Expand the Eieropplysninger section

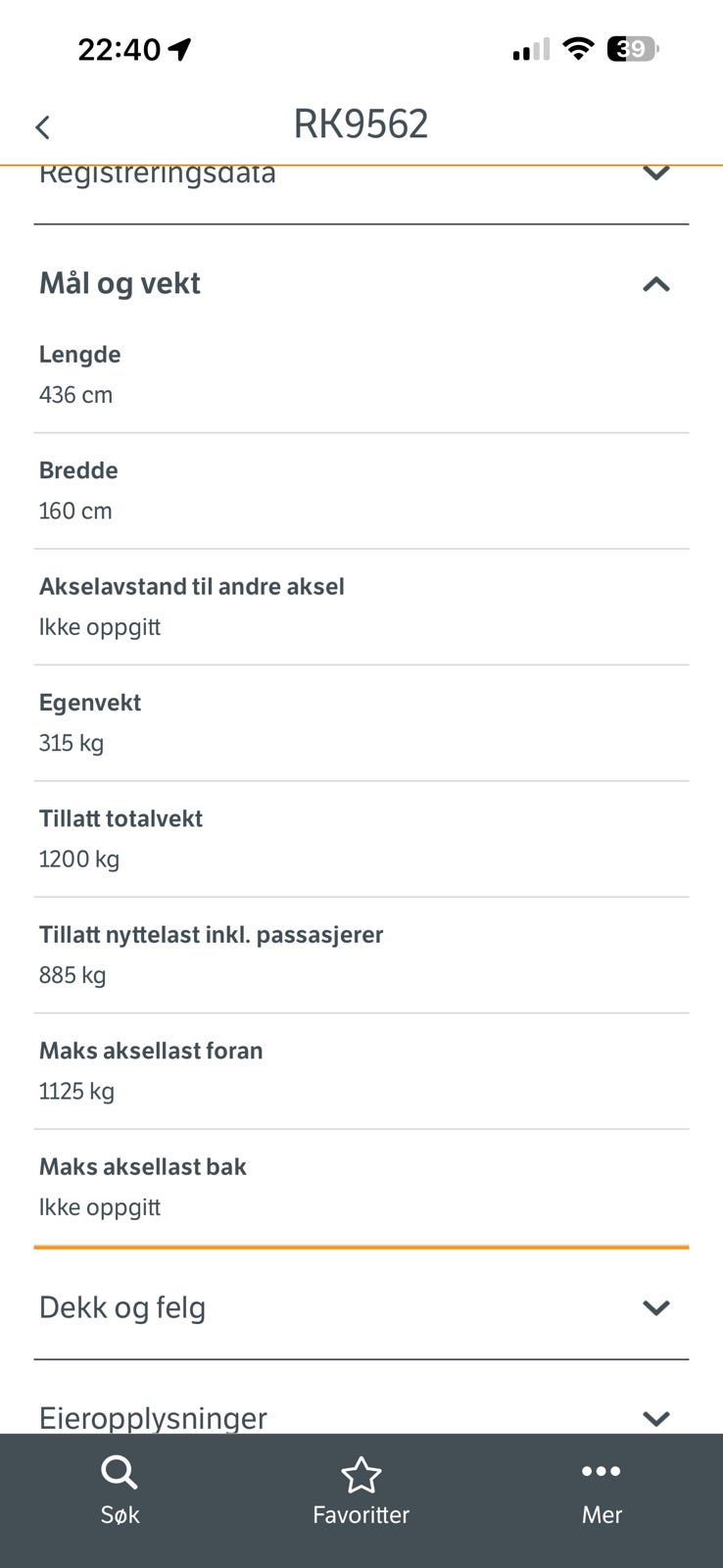(x=655, y=1417)
